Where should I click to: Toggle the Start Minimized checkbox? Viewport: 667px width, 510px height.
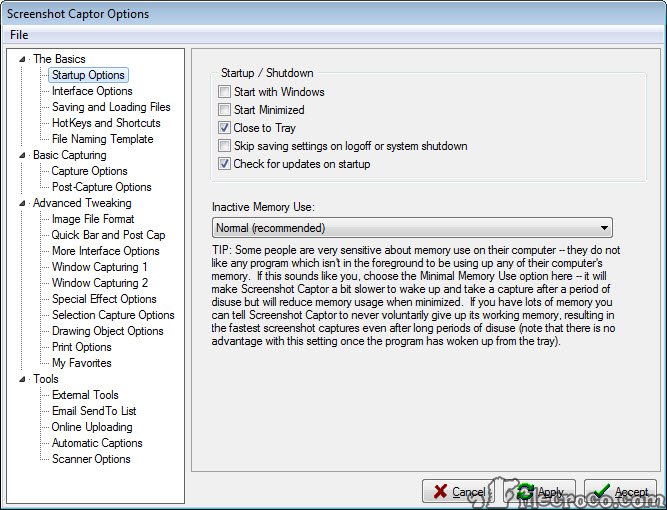(x=224, y=110)
